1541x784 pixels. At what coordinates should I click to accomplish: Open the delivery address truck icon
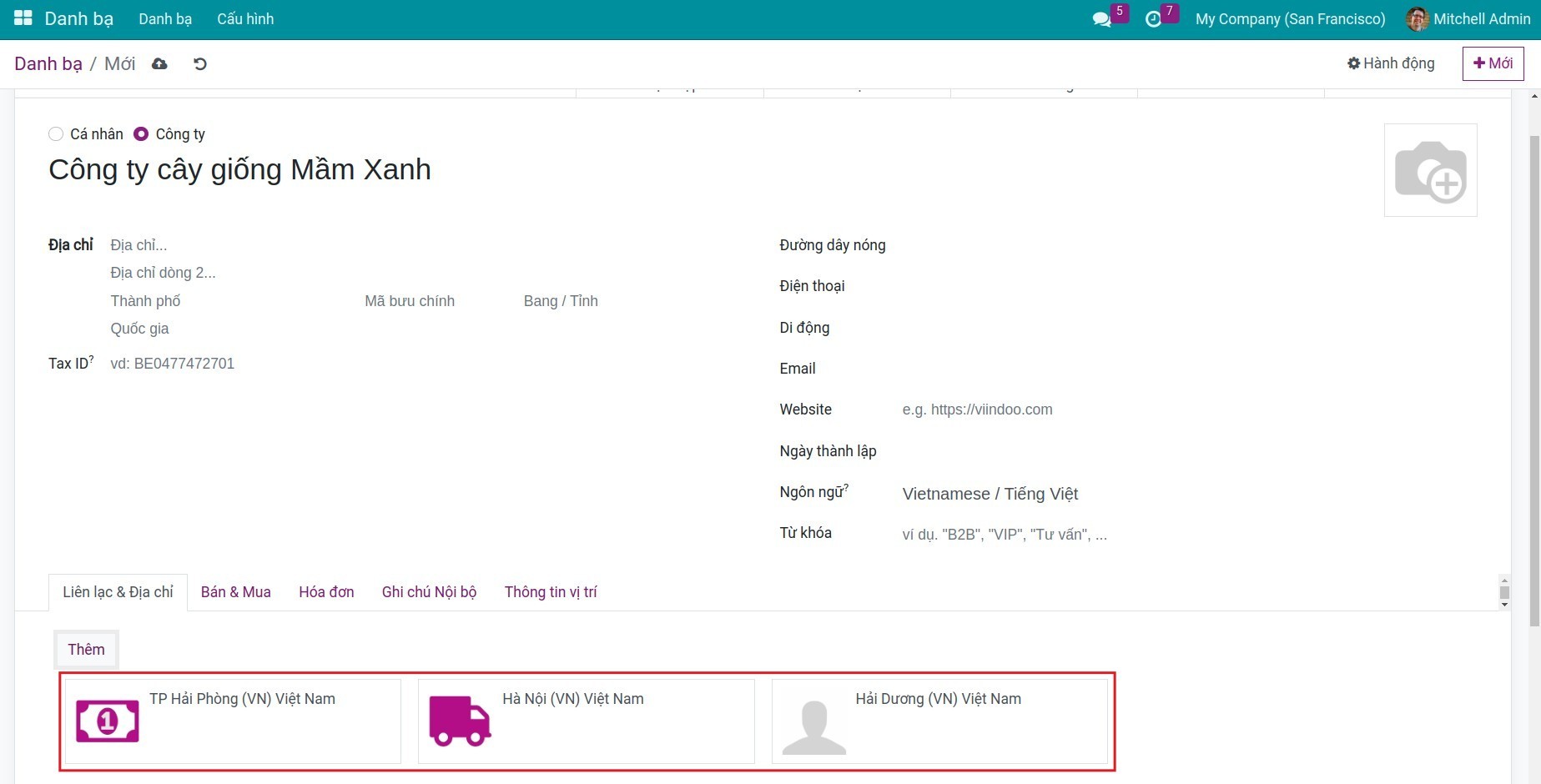[460, 721]
